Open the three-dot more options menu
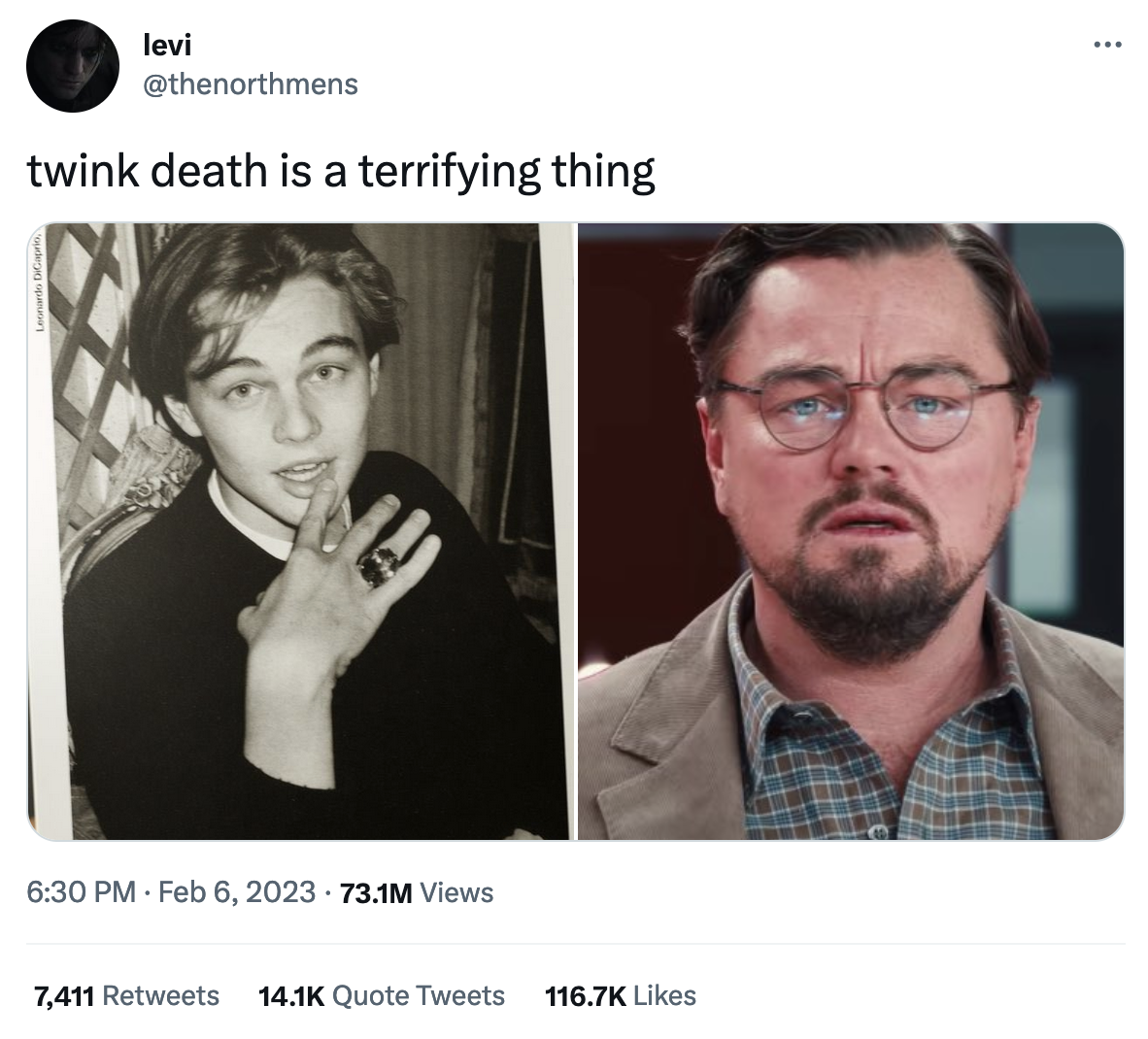Screen dimensions: 1148x1039 tap(1106, 45)
